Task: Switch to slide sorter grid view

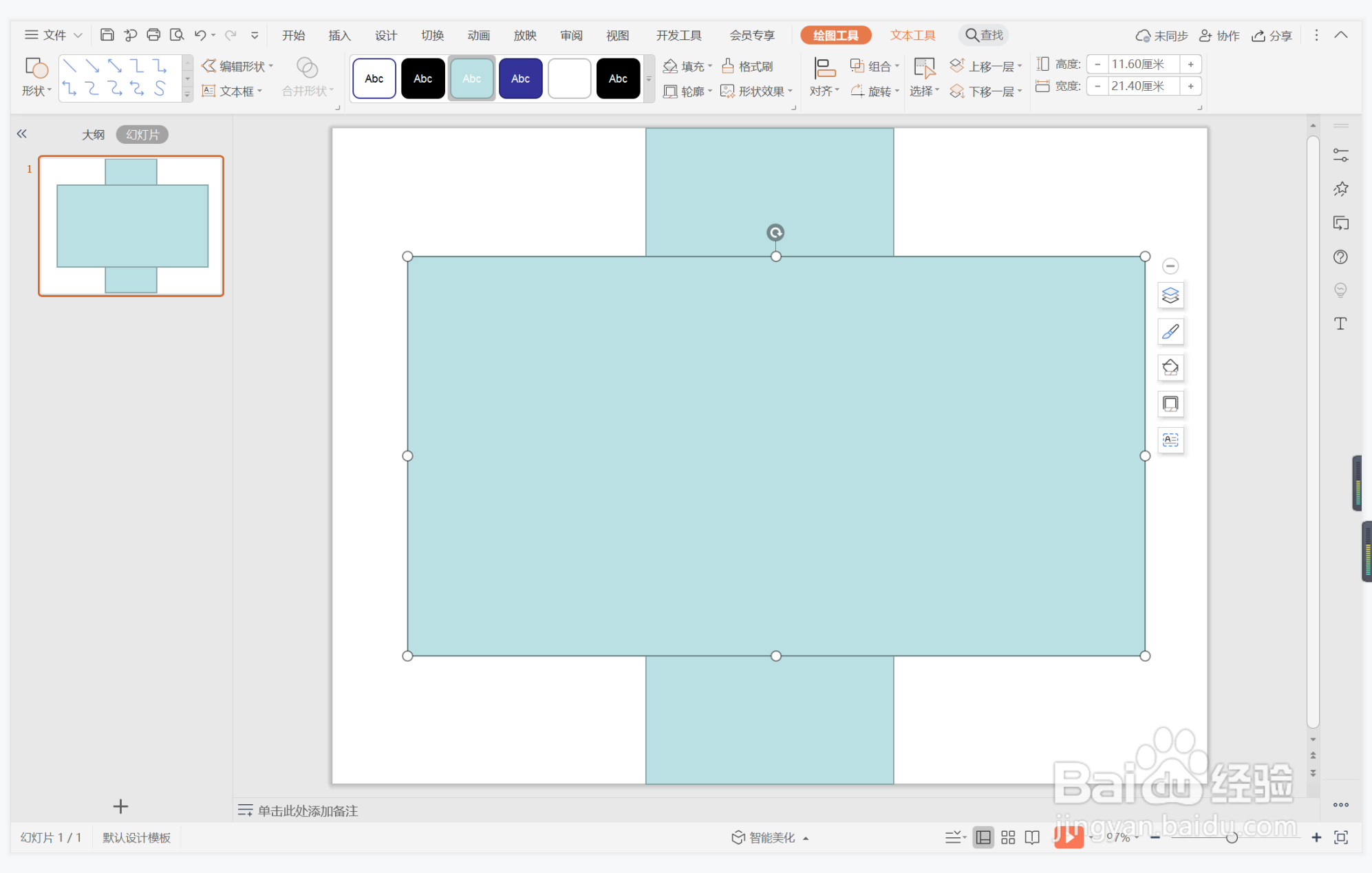Action: tap(1008, 837)
